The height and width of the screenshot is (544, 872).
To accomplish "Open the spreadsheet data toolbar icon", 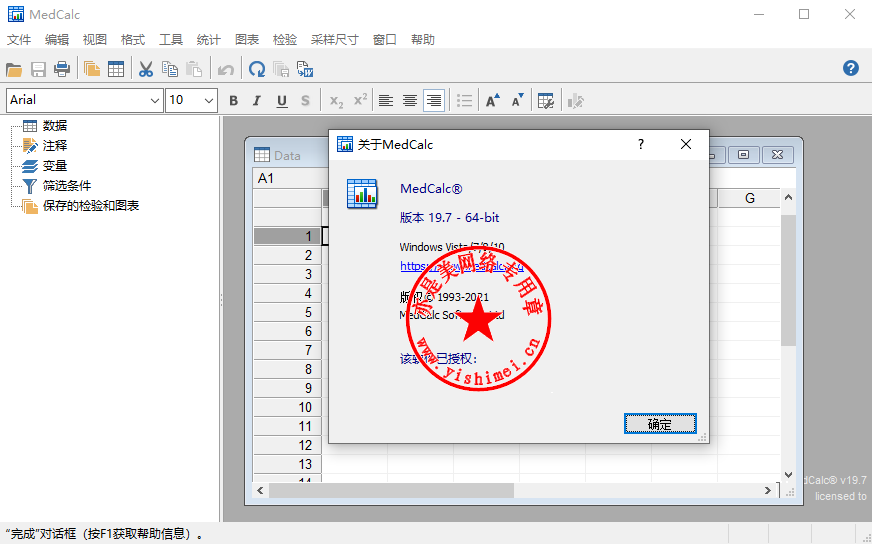I will pyautogui.click(x=116, y=70).
